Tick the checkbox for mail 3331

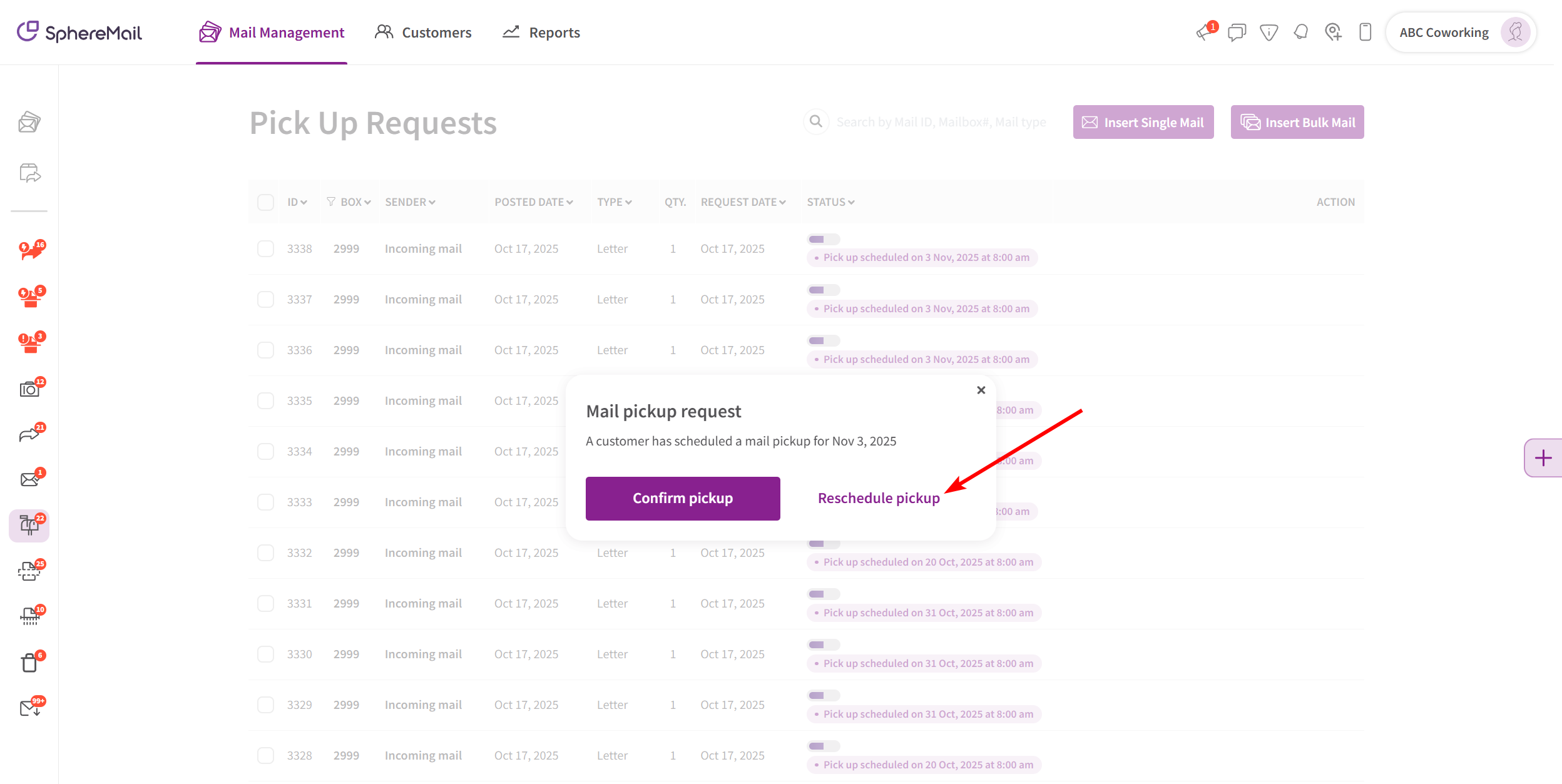265,604
